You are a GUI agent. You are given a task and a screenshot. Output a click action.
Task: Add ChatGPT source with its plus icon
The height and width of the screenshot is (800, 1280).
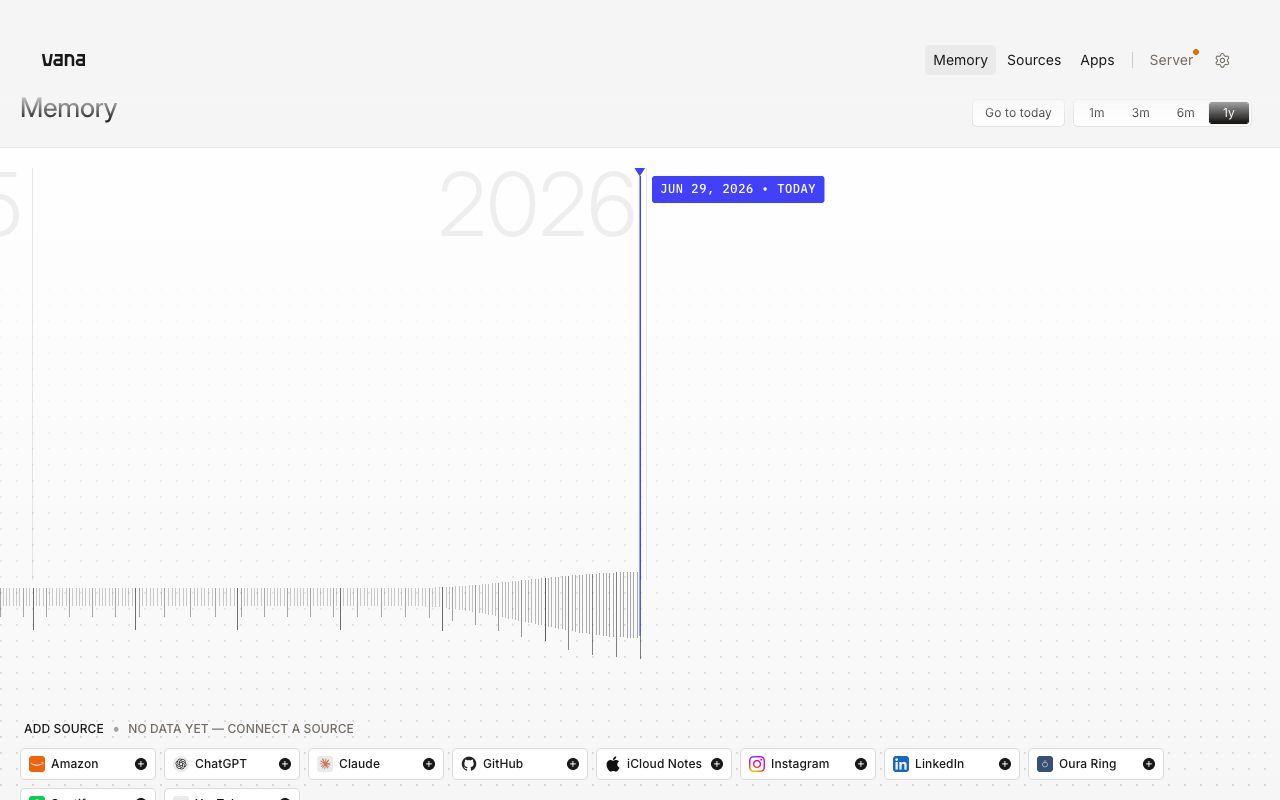285,764
